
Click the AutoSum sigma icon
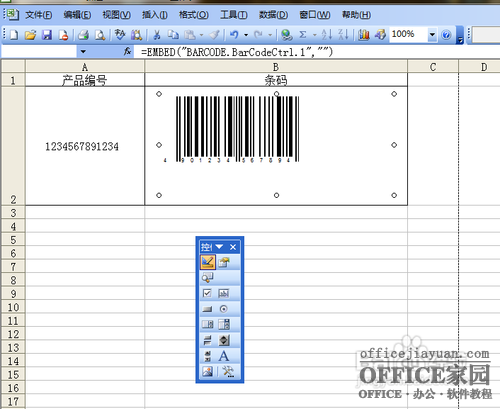point(303,35)
